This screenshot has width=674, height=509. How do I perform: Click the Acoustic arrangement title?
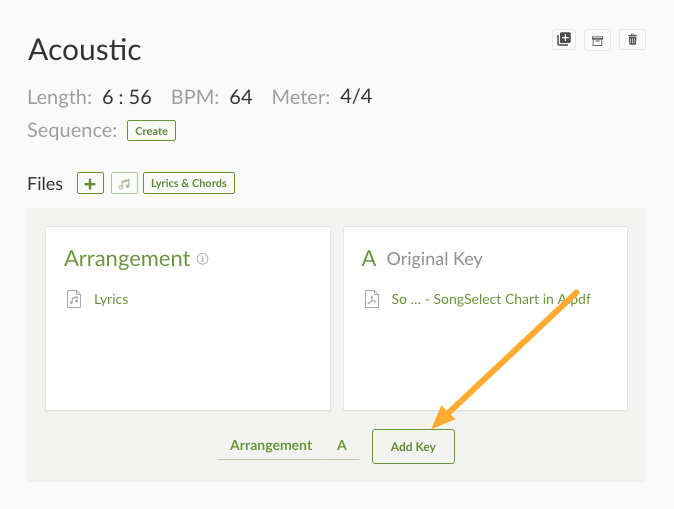coord(85,49)
